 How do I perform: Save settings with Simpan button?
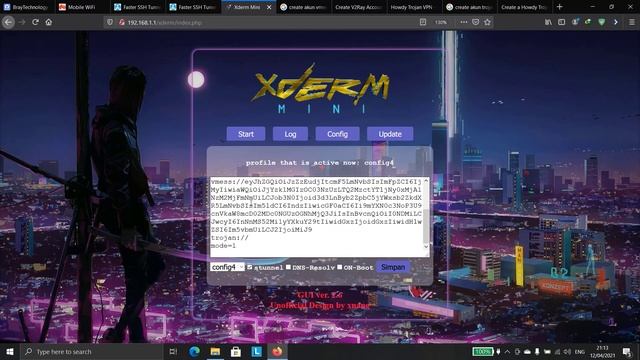coord(393,267)
